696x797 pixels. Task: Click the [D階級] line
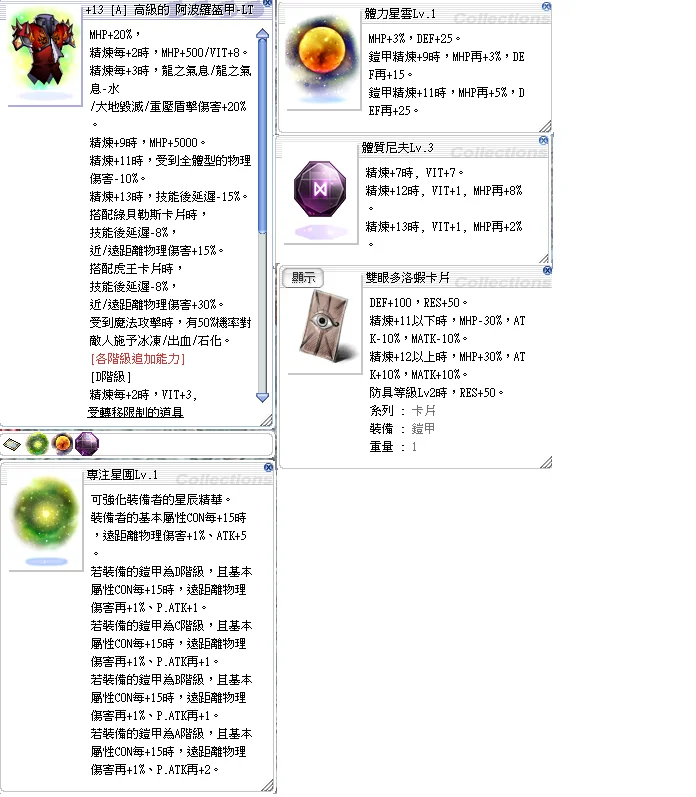(110, 377)
